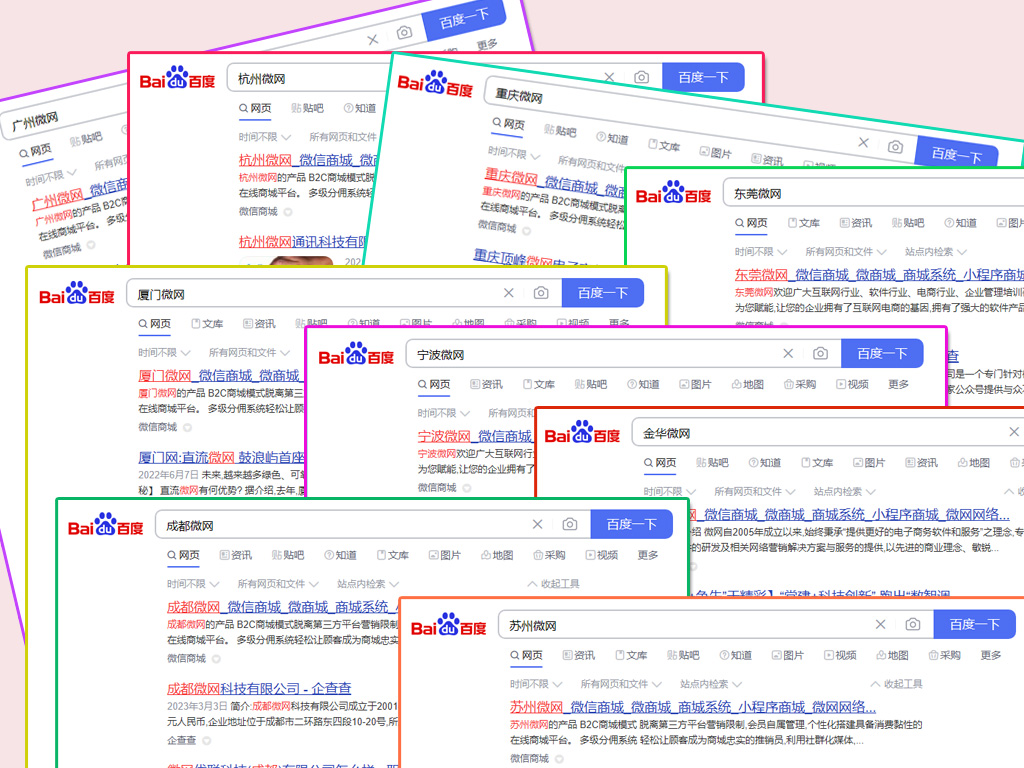Switch to 采购 tab in 苏州微网 window
The width and height of the screenshot is (1024, 768).
(944, 655)
